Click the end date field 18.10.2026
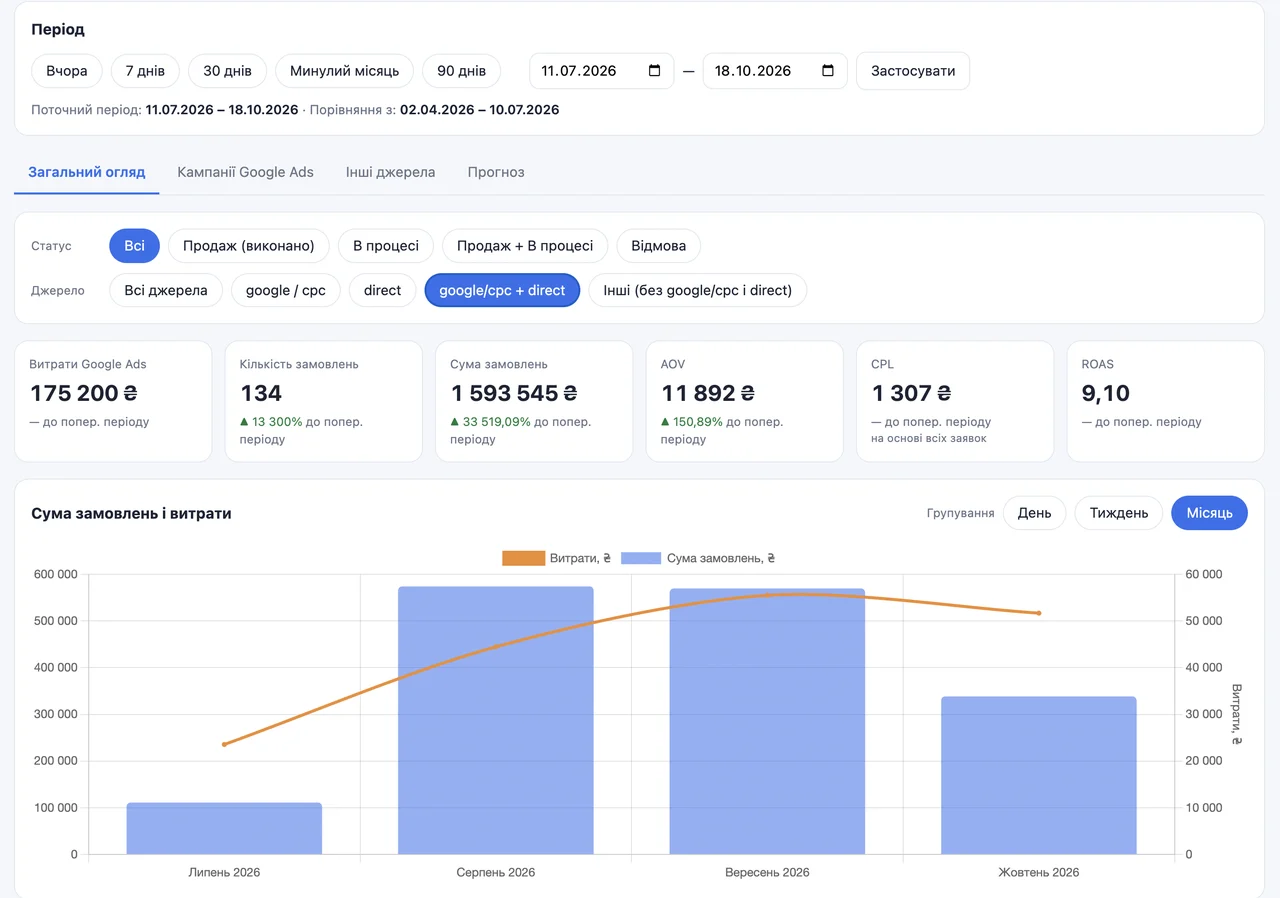 (x=775, y=71)
